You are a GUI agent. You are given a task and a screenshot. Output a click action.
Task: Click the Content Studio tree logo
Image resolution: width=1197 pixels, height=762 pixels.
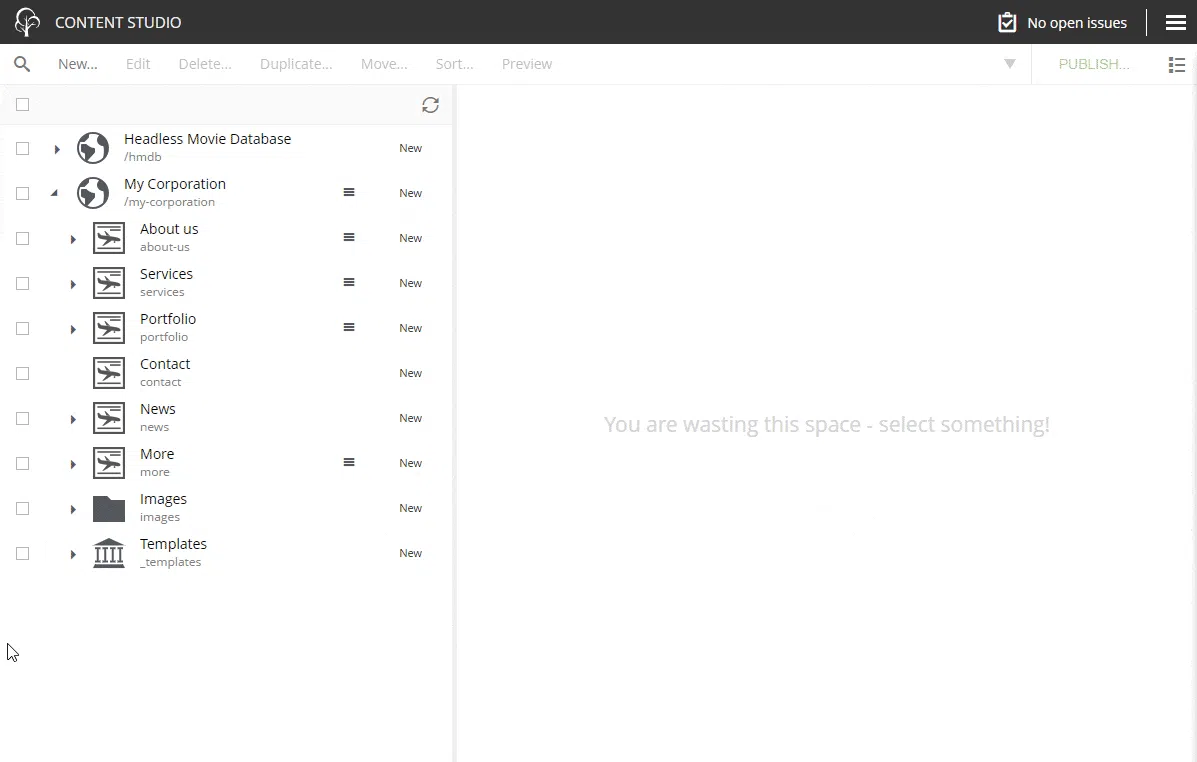(27, 22)
